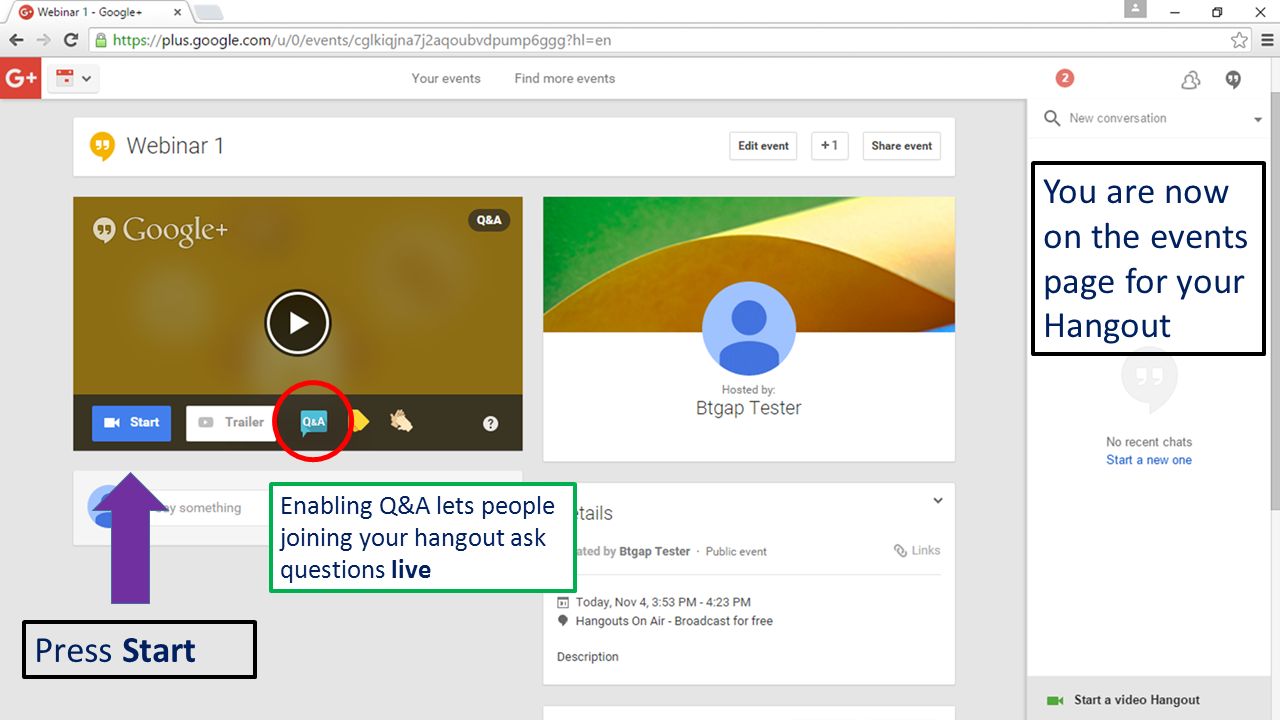Click the Public event text

tap(737, 552)
